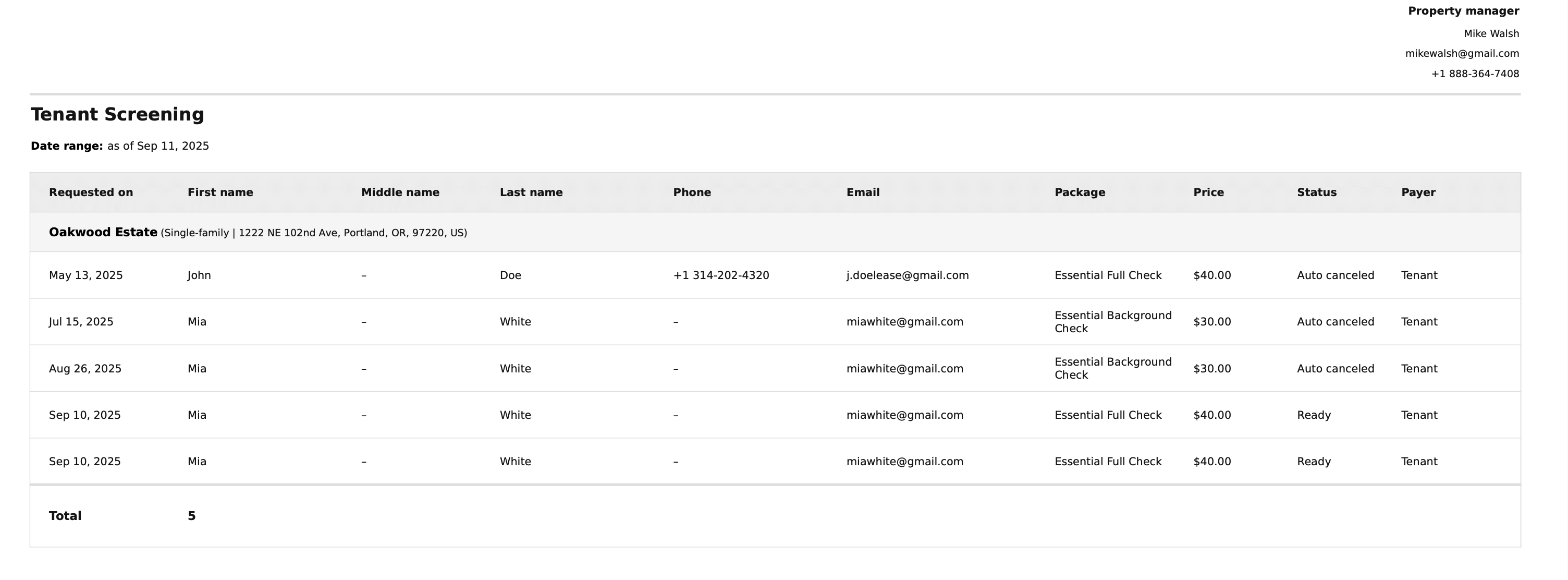Click the "Payer" column header
1568x580 pixels.
[1418, 192]
